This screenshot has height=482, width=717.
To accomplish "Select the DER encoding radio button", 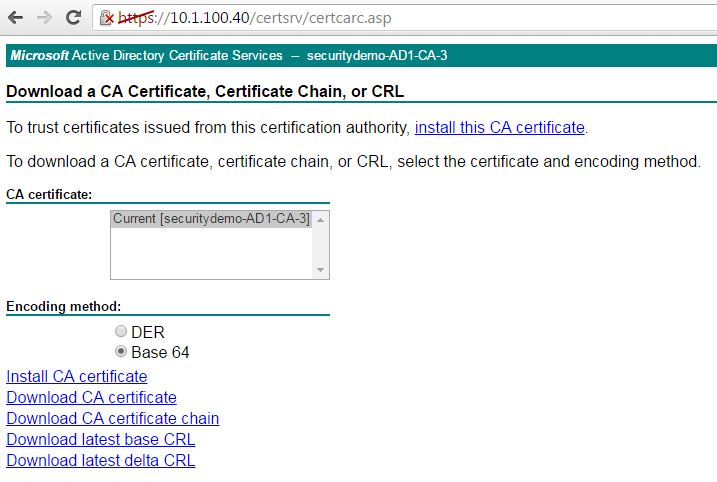I will click(121, 331).
